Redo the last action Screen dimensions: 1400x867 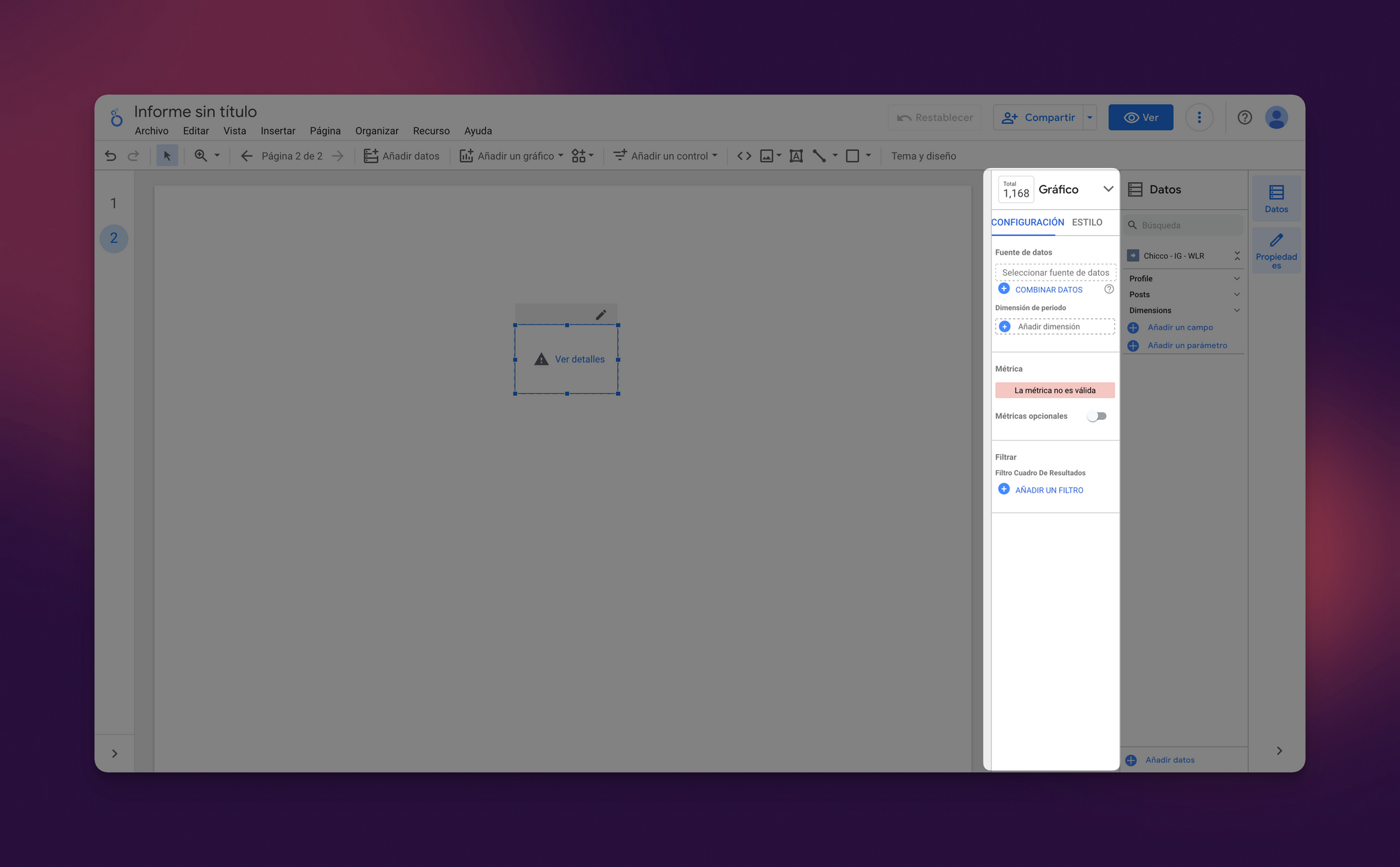tap(133, 156)
